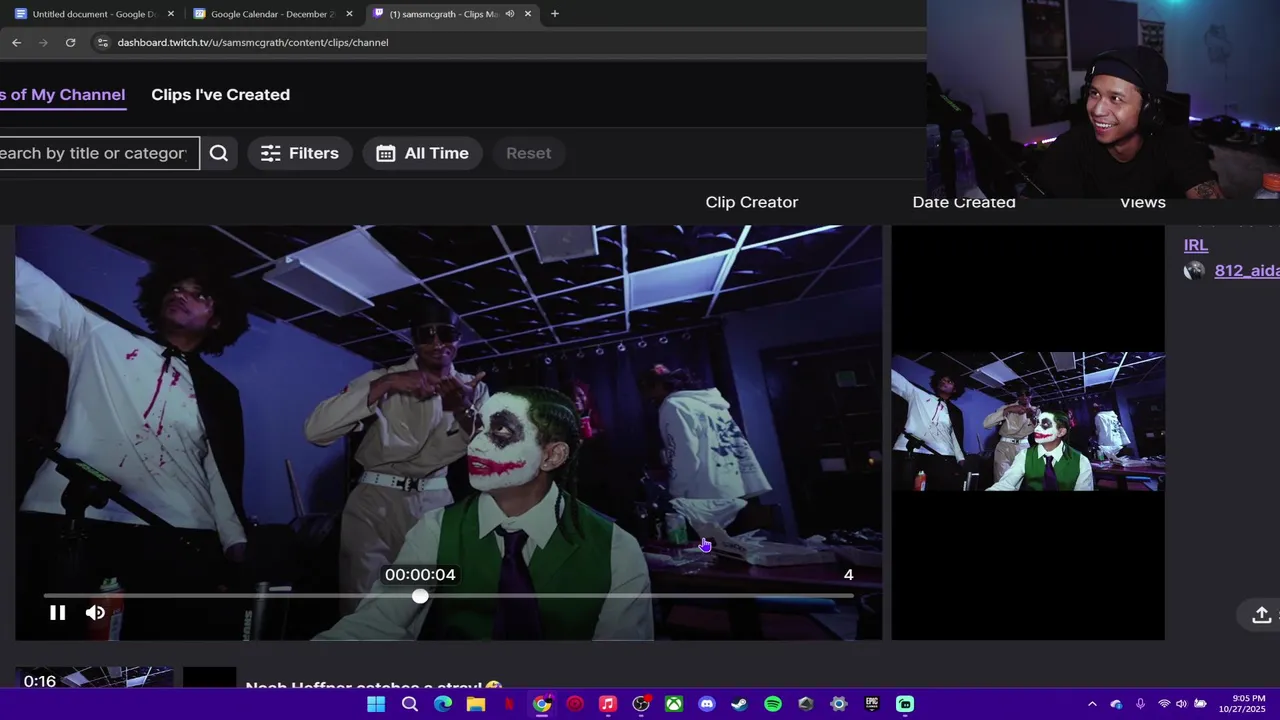Click the share/export icon for the clip
The width and height of the screenshot is (1280, 720).
(x=1261, y=614)
